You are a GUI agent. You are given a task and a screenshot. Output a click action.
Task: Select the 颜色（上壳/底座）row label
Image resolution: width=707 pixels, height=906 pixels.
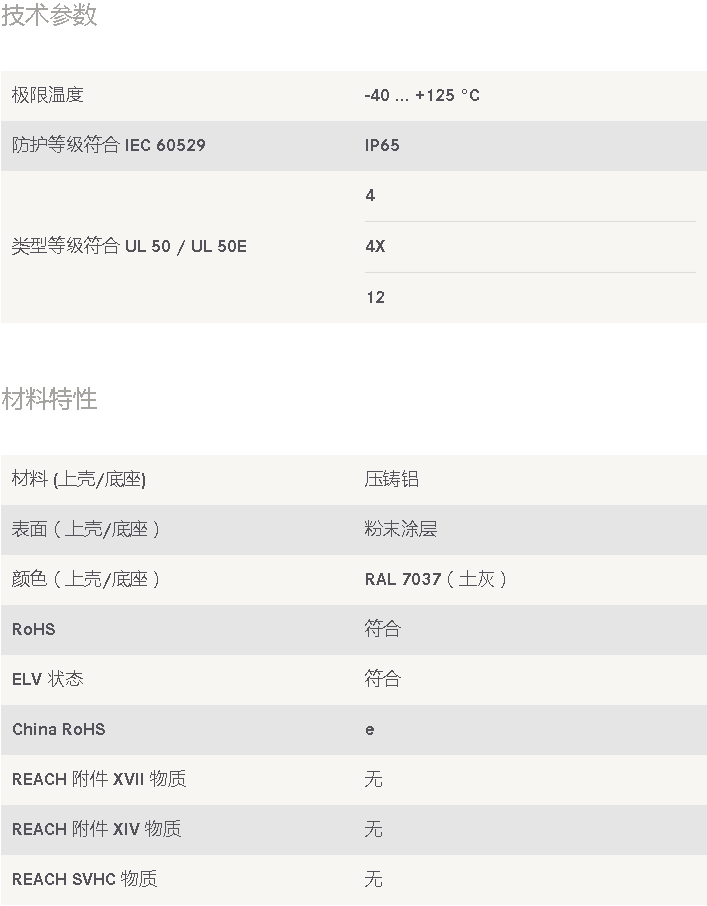click(x=86, y=579)
